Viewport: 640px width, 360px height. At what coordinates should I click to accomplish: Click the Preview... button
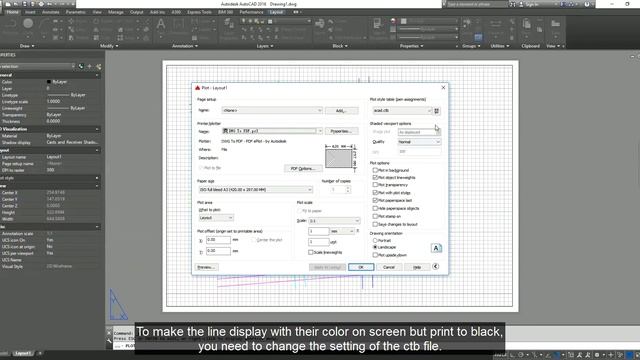207,267
